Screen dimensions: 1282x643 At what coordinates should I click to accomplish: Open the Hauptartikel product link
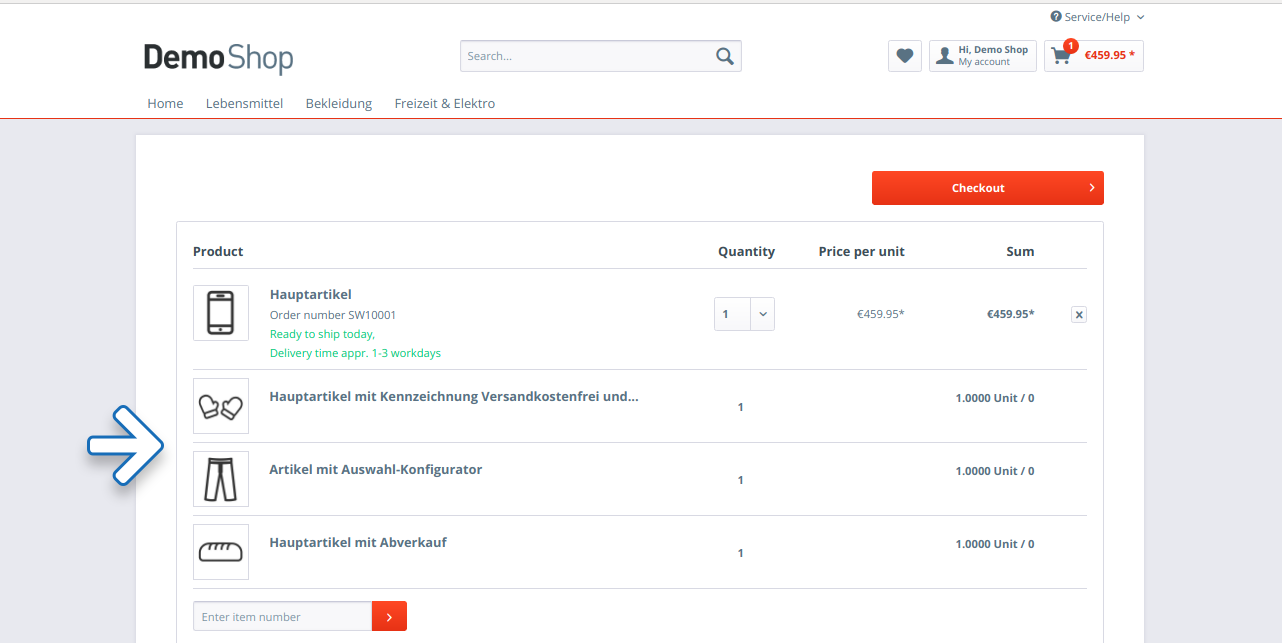pyautogui.click(x=311, y=295)
